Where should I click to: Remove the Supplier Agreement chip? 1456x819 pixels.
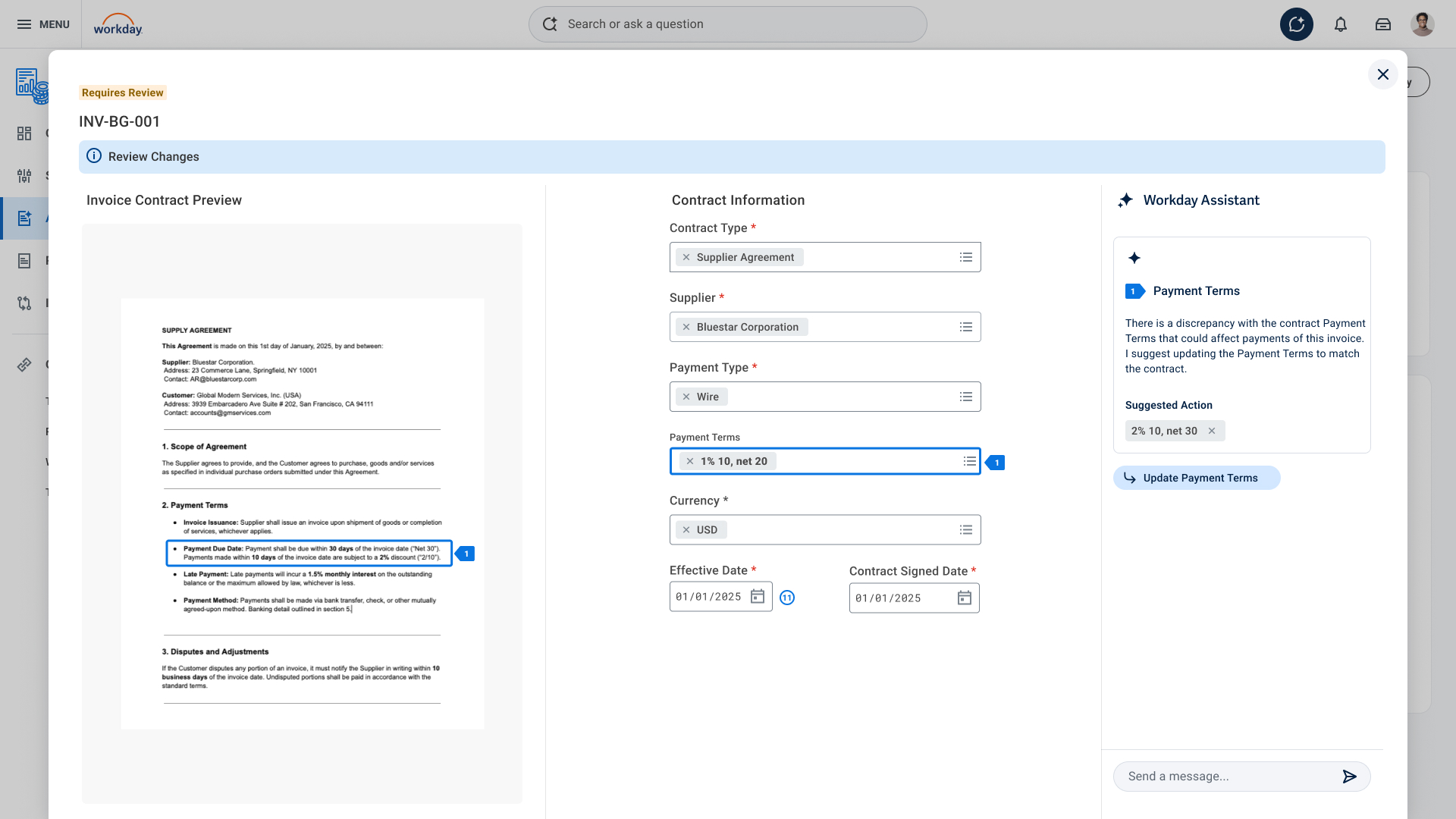(x=686, y=257)
